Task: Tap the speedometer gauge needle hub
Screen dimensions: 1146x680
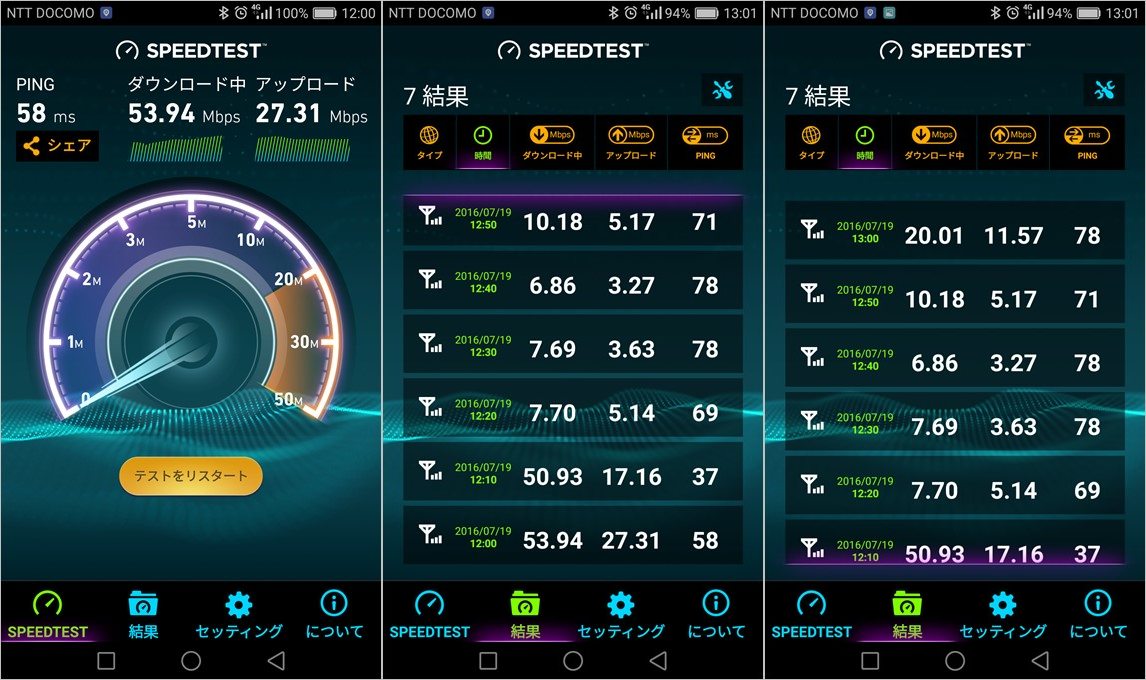Action: click(x=191, y=341)
